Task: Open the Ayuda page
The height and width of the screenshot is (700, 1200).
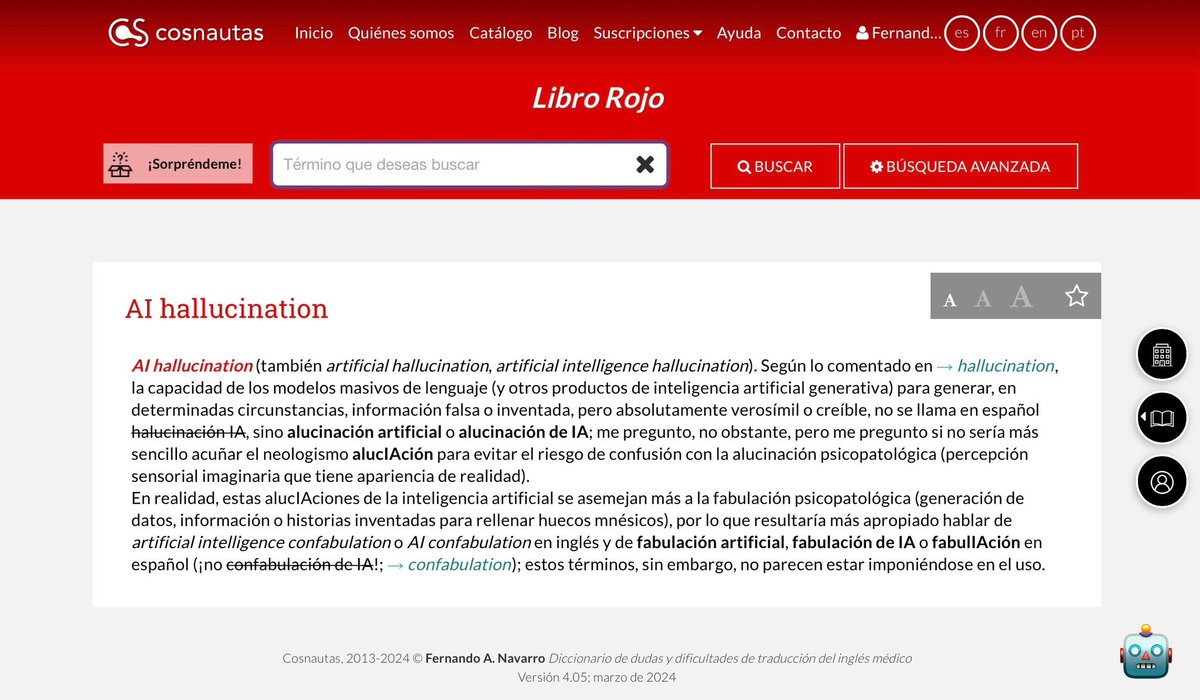Action: (739, 33)
